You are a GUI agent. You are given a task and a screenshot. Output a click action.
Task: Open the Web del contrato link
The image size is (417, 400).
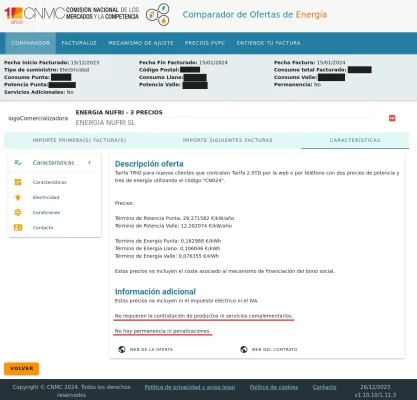tap(274, 349)
